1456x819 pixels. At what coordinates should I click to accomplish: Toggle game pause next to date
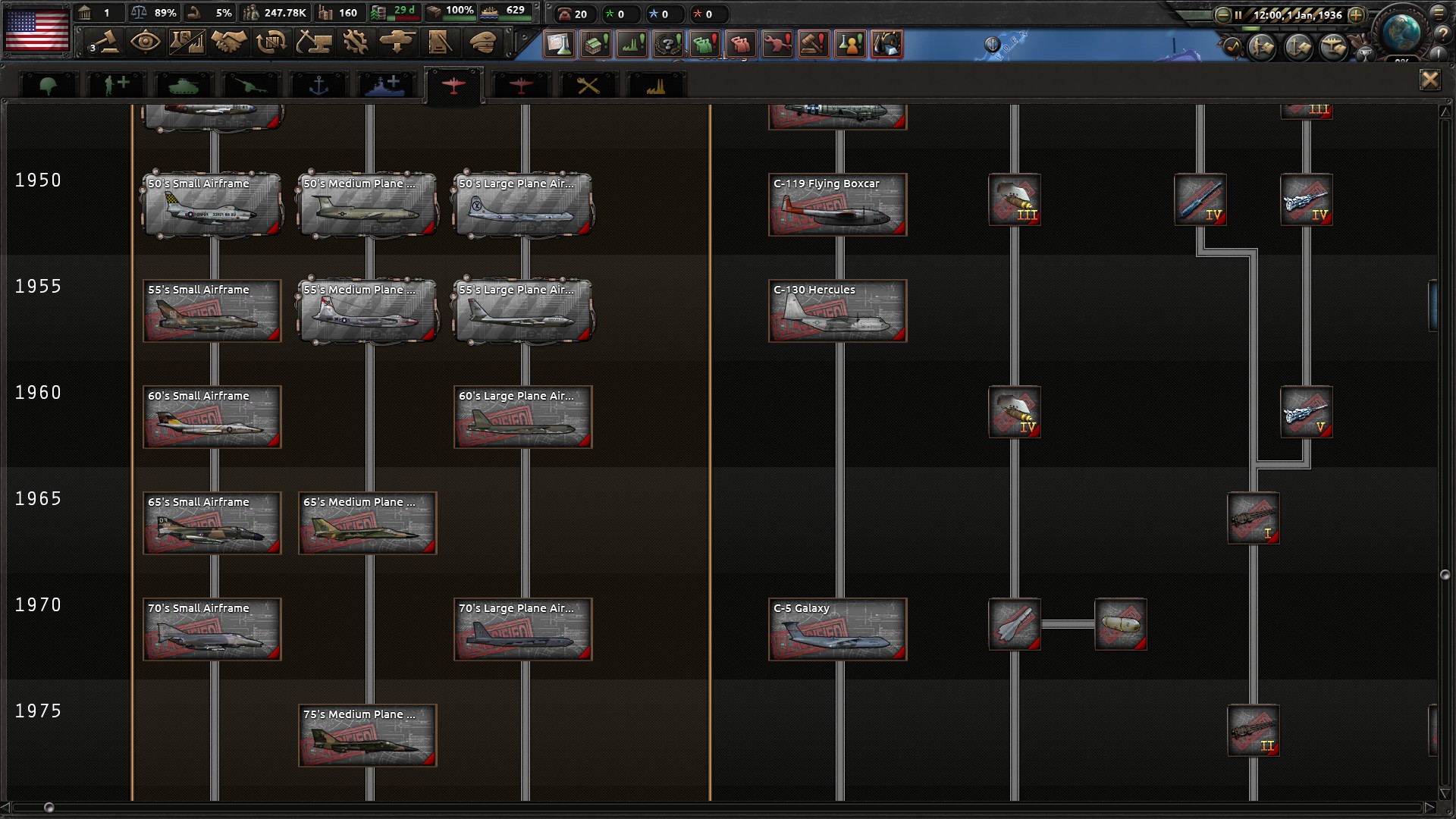pos(1238,14)
